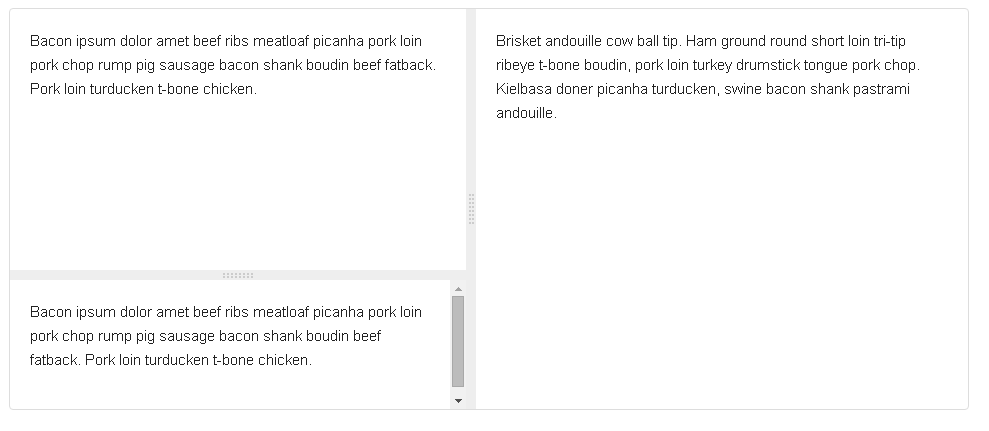Click horizontal splitter bar right of grip

(360, 275)
